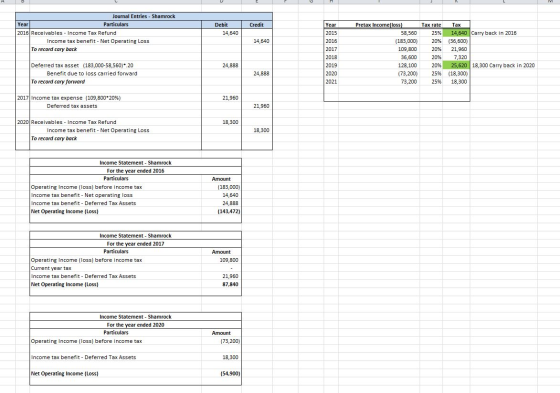Click the 'To record cary forward' note

click(x=58, y=82)
